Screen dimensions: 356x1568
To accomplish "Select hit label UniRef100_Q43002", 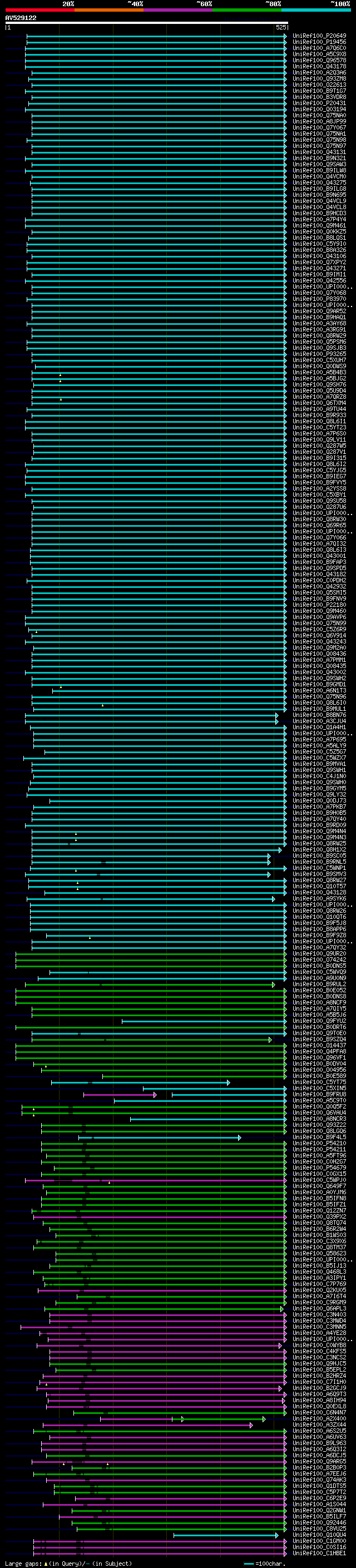I will tap(319, 672).
